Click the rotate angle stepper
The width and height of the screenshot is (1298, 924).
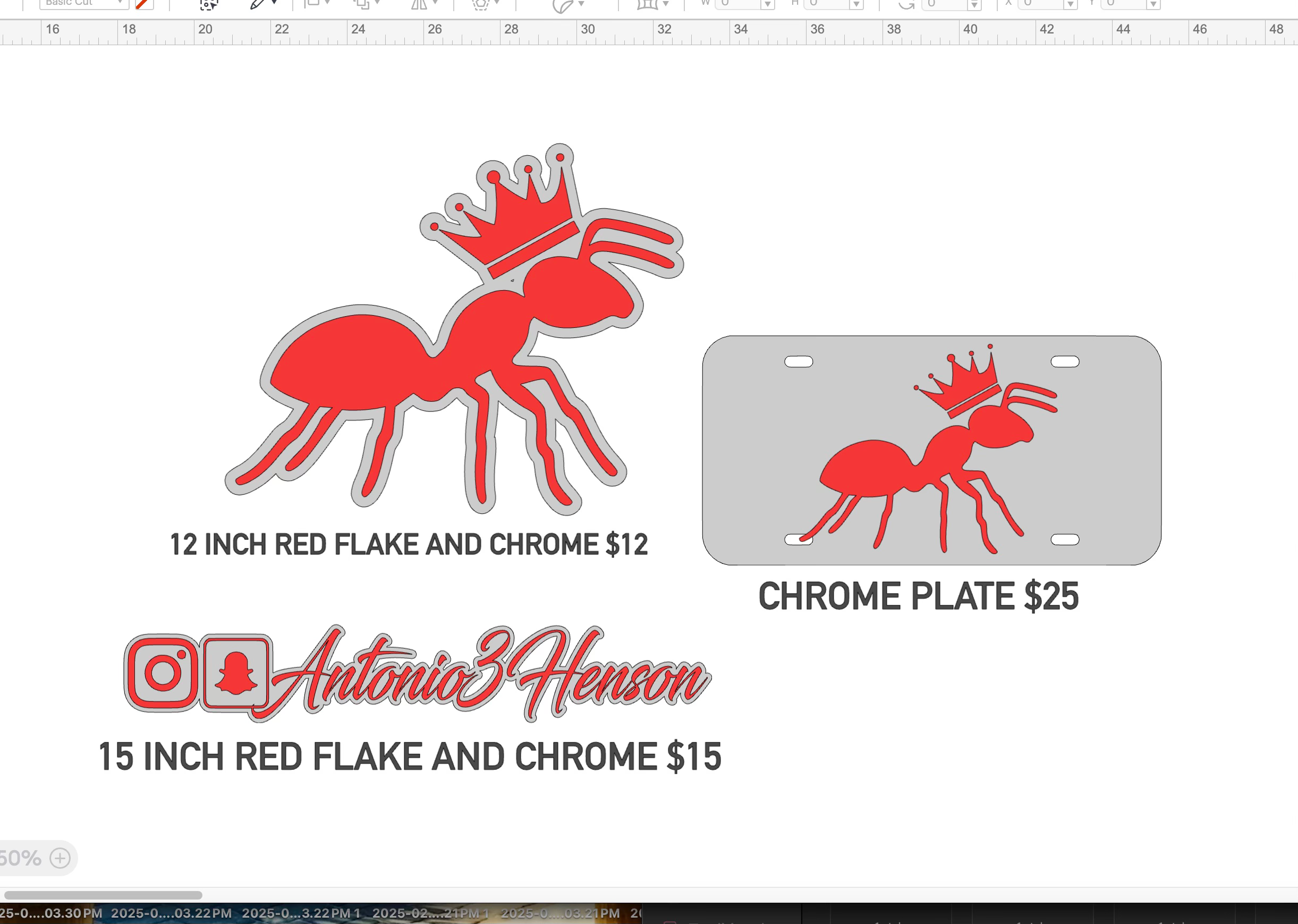974,5
